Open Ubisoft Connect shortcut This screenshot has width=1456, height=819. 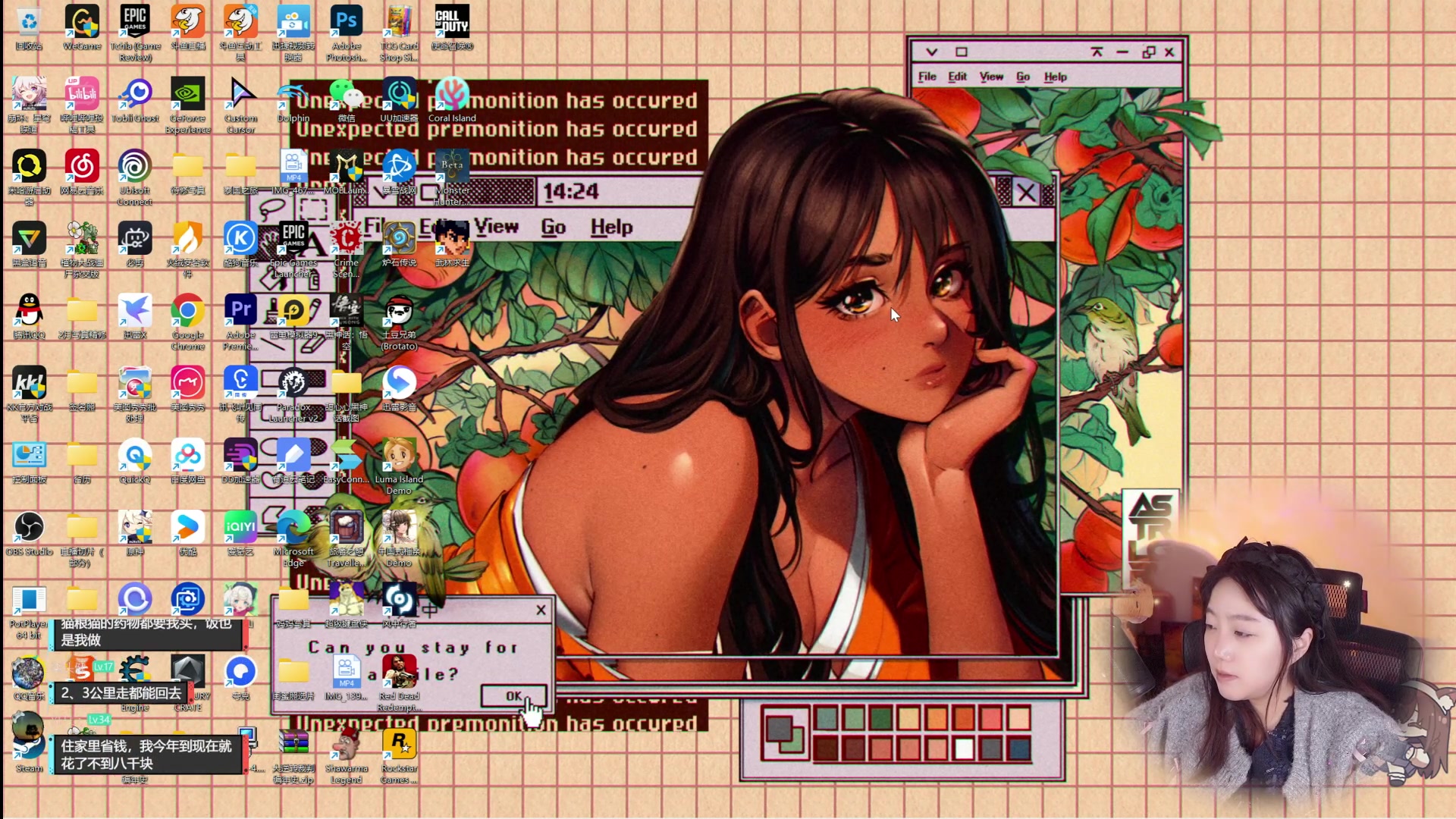click(135, 177)
